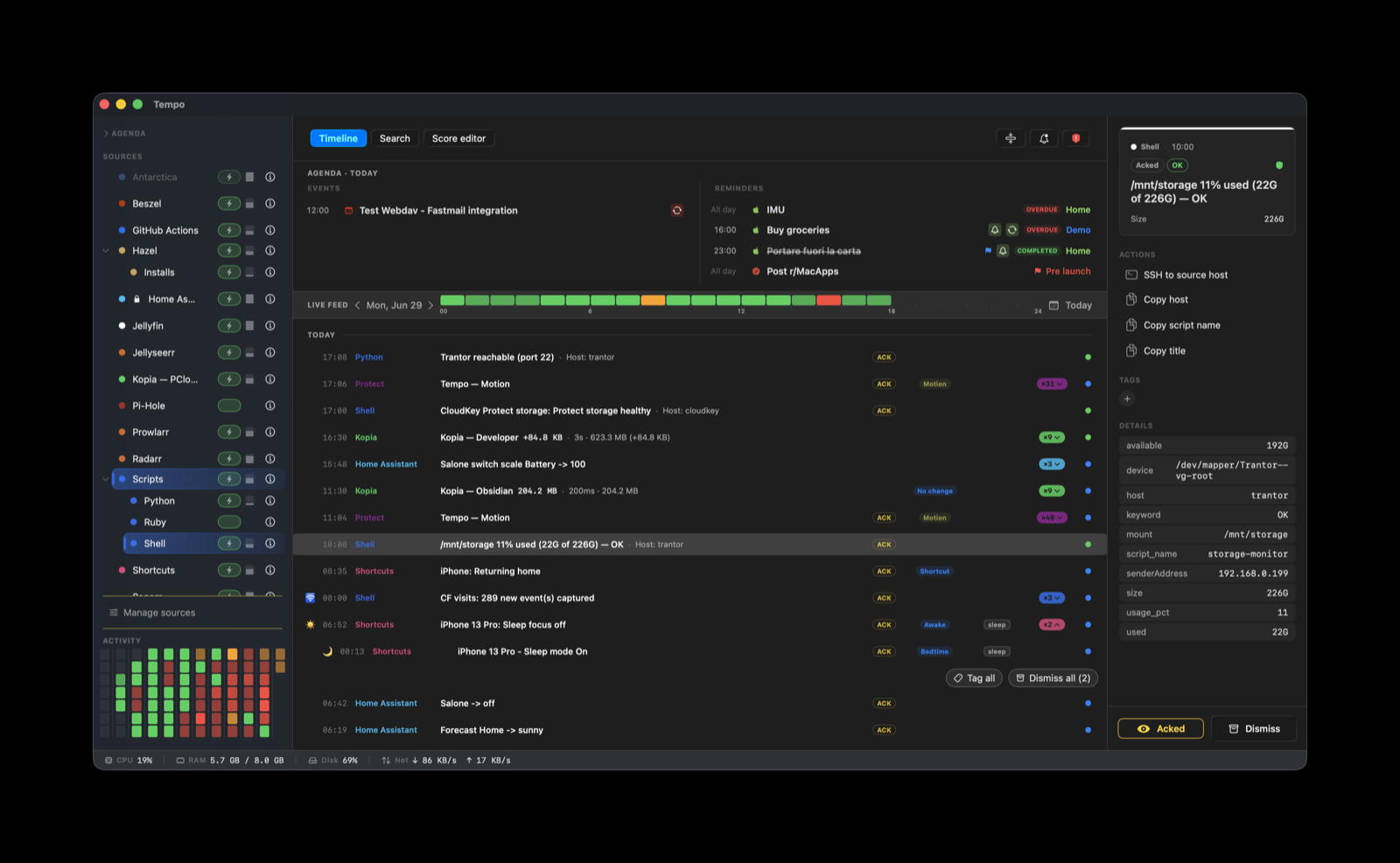Click density icon next to Antarctica

249,177
